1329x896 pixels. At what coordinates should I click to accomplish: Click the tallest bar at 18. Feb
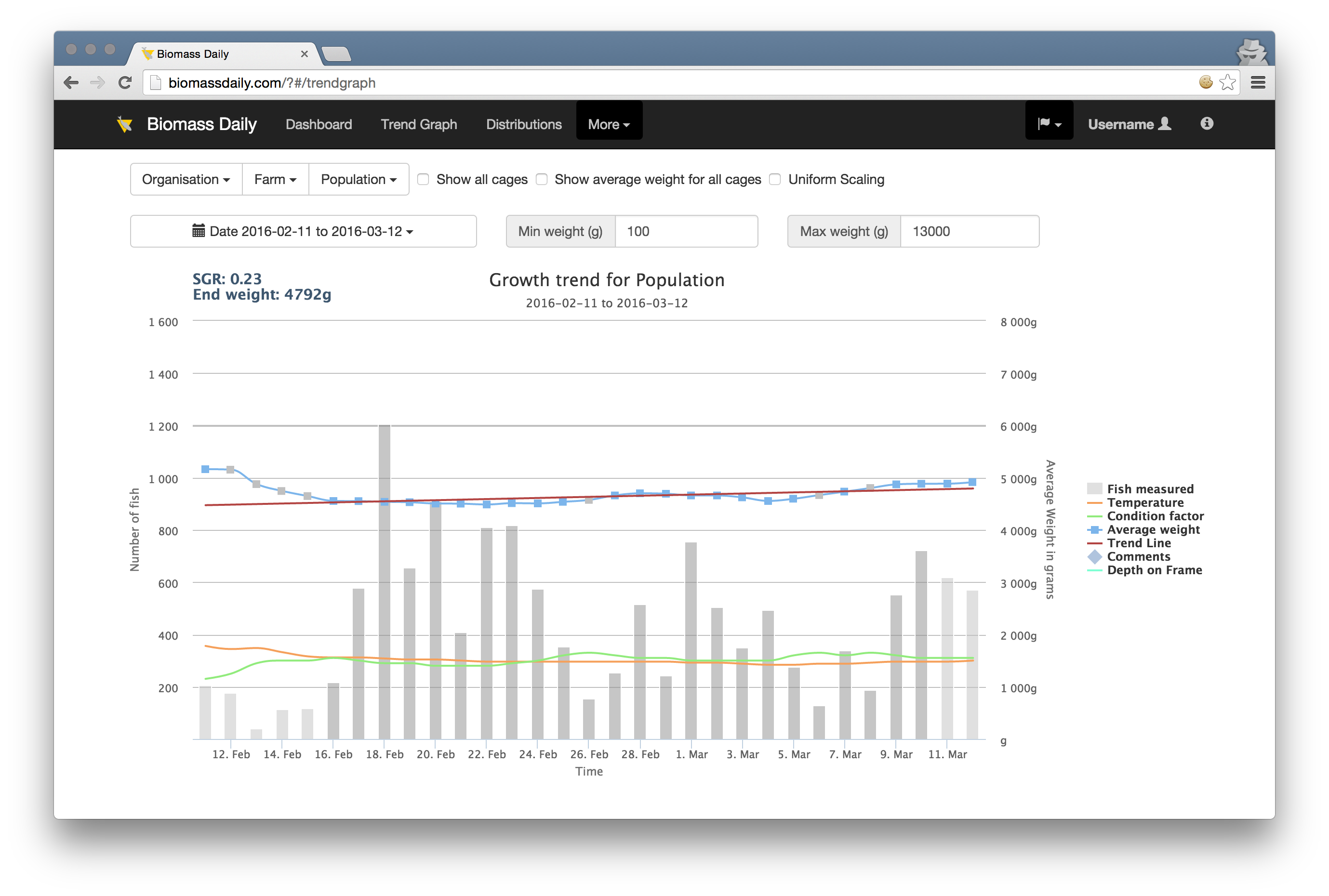coord(384,582)
